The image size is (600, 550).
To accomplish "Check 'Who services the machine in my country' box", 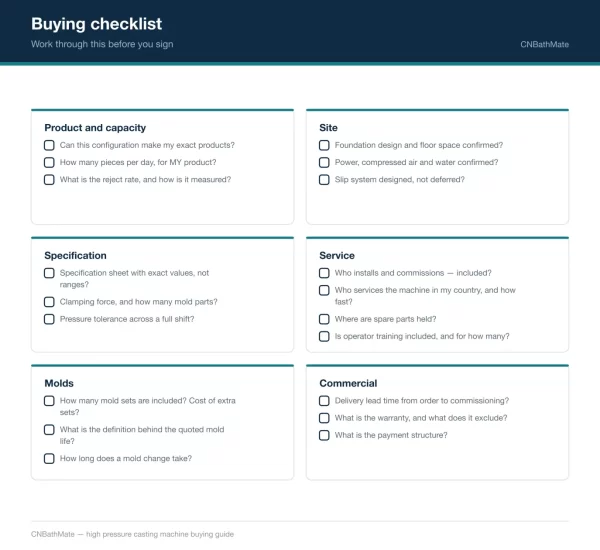I will point(324,290).
